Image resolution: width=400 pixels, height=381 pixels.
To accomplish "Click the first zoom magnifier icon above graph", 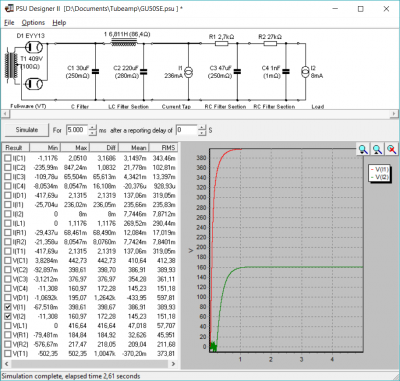I will tap(363, 149).
